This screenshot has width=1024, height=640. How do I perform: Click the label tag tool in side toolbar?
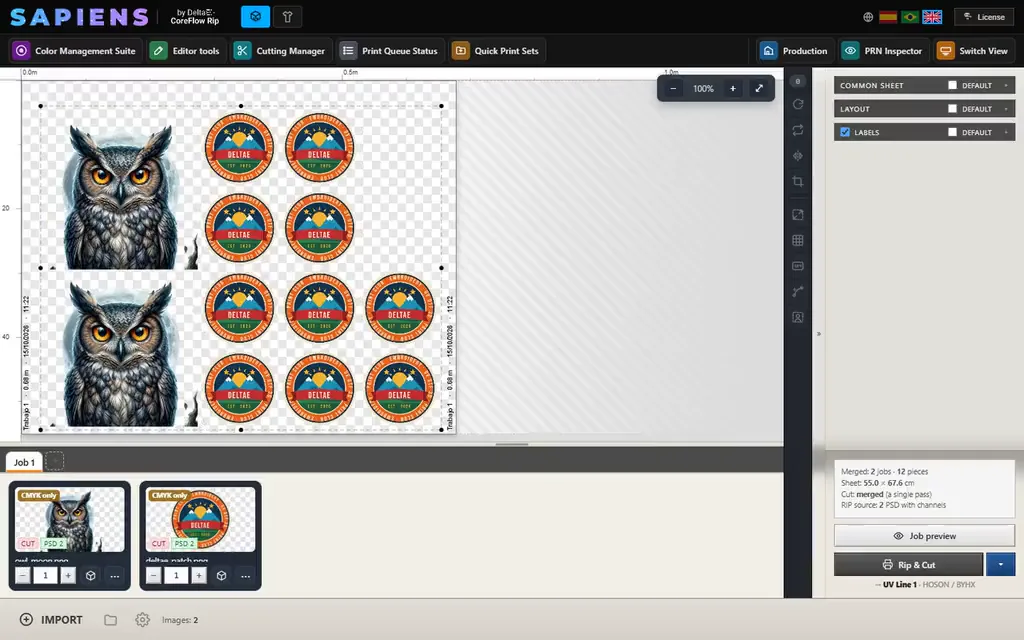click(797, 266)
